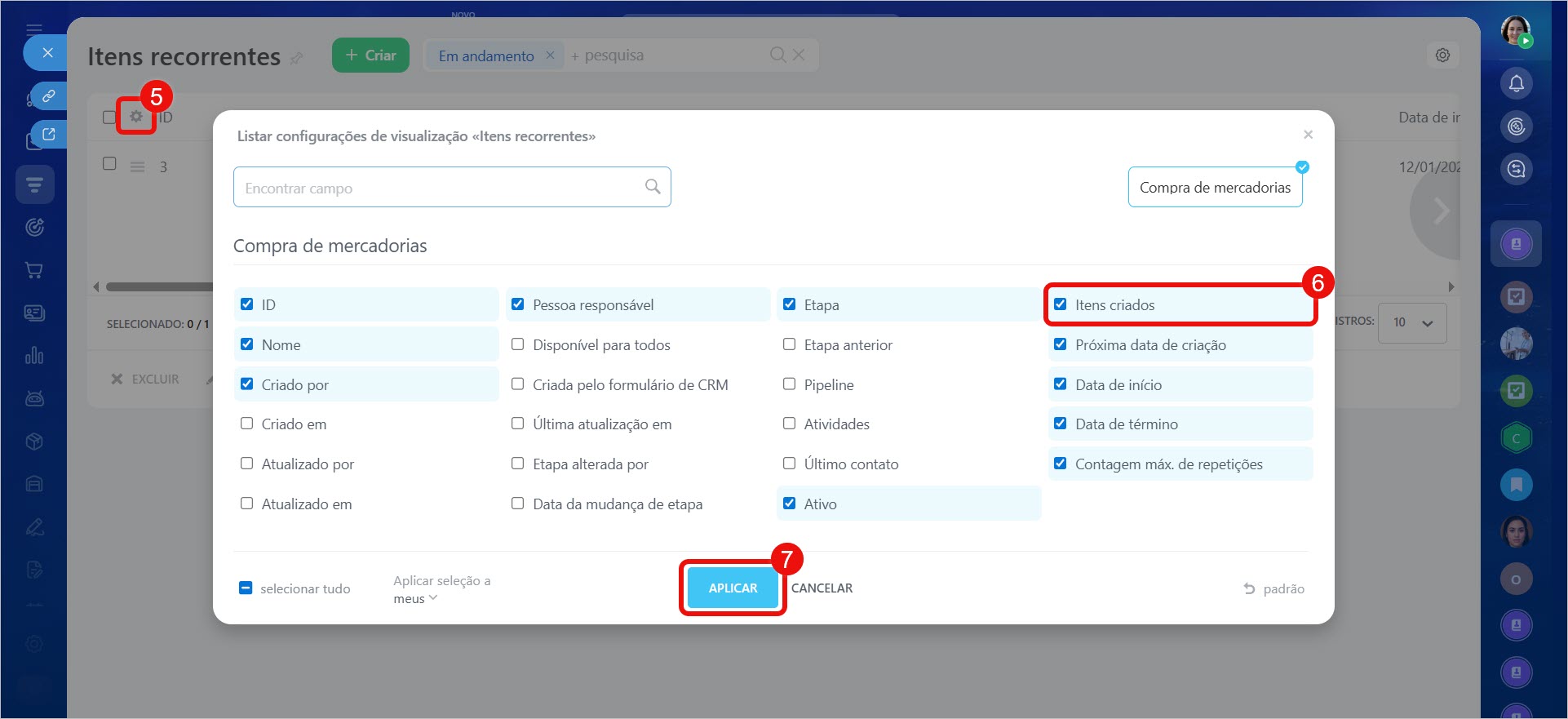
Task: Click CANCELAR to discard changes
Action: [822, 588]
